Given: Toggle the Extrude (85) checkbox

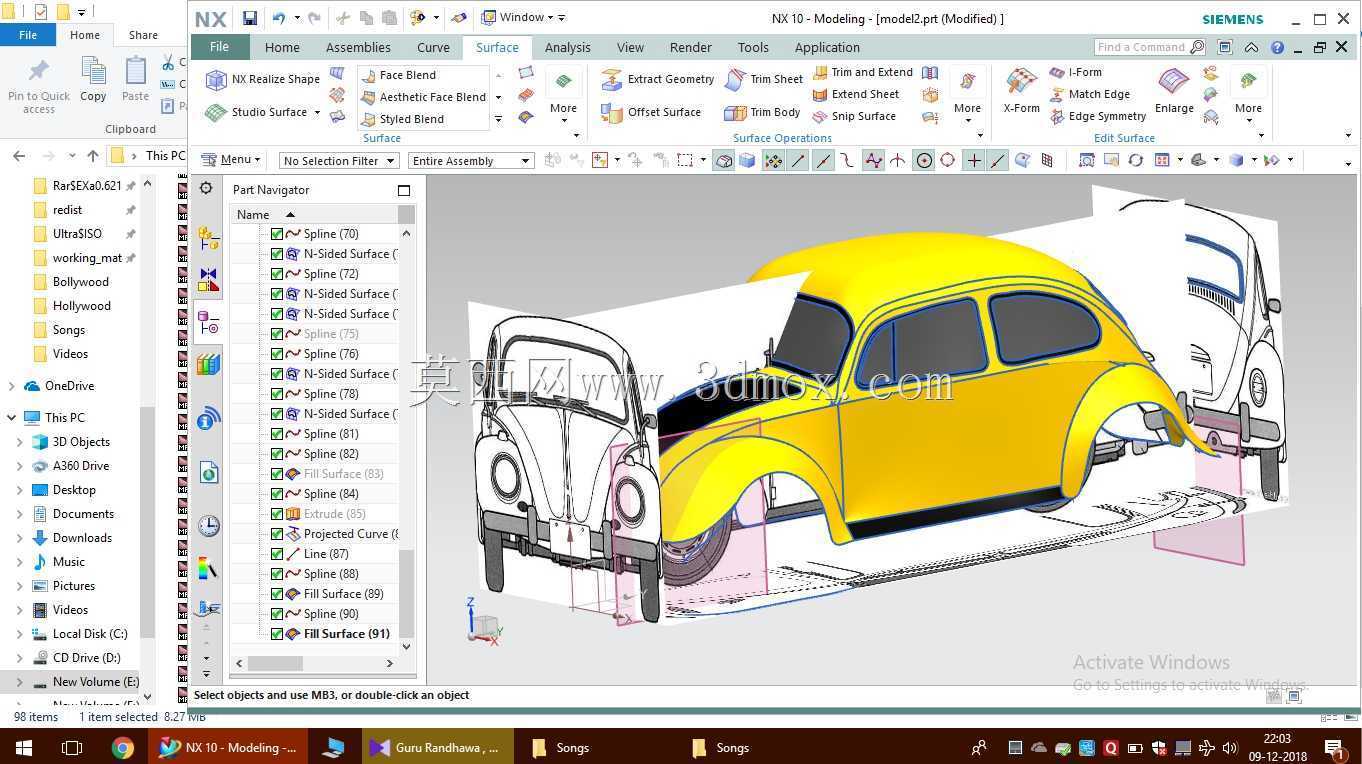Looking at the screenshot, I should [277, 514].
